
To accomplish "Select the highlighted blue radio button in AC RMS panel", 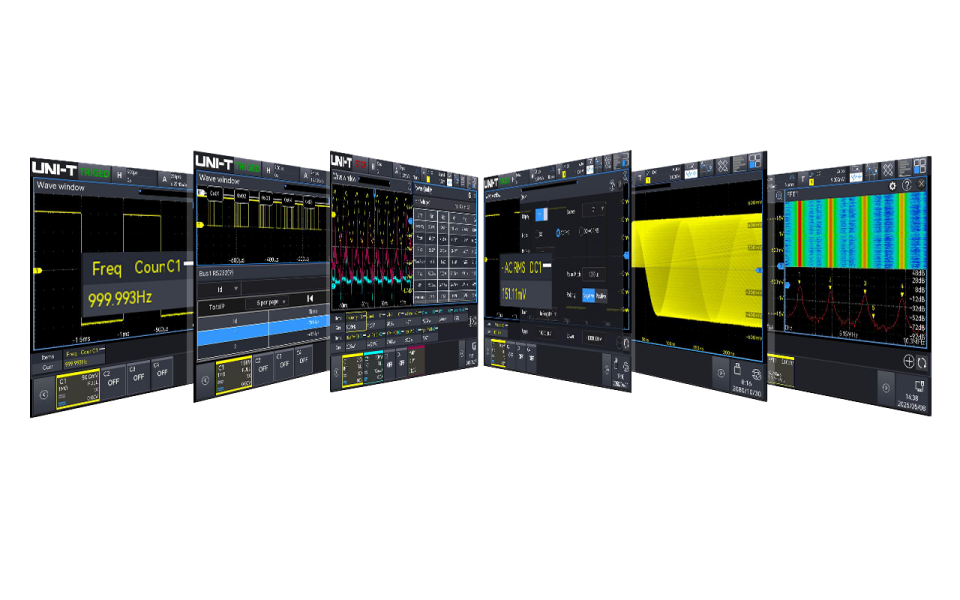I will tap(559, 233).
